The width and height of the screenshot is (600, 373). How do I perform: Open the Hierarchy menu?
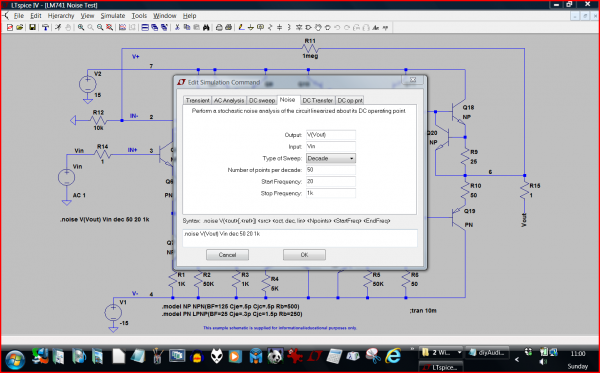[x=61, y=16]
